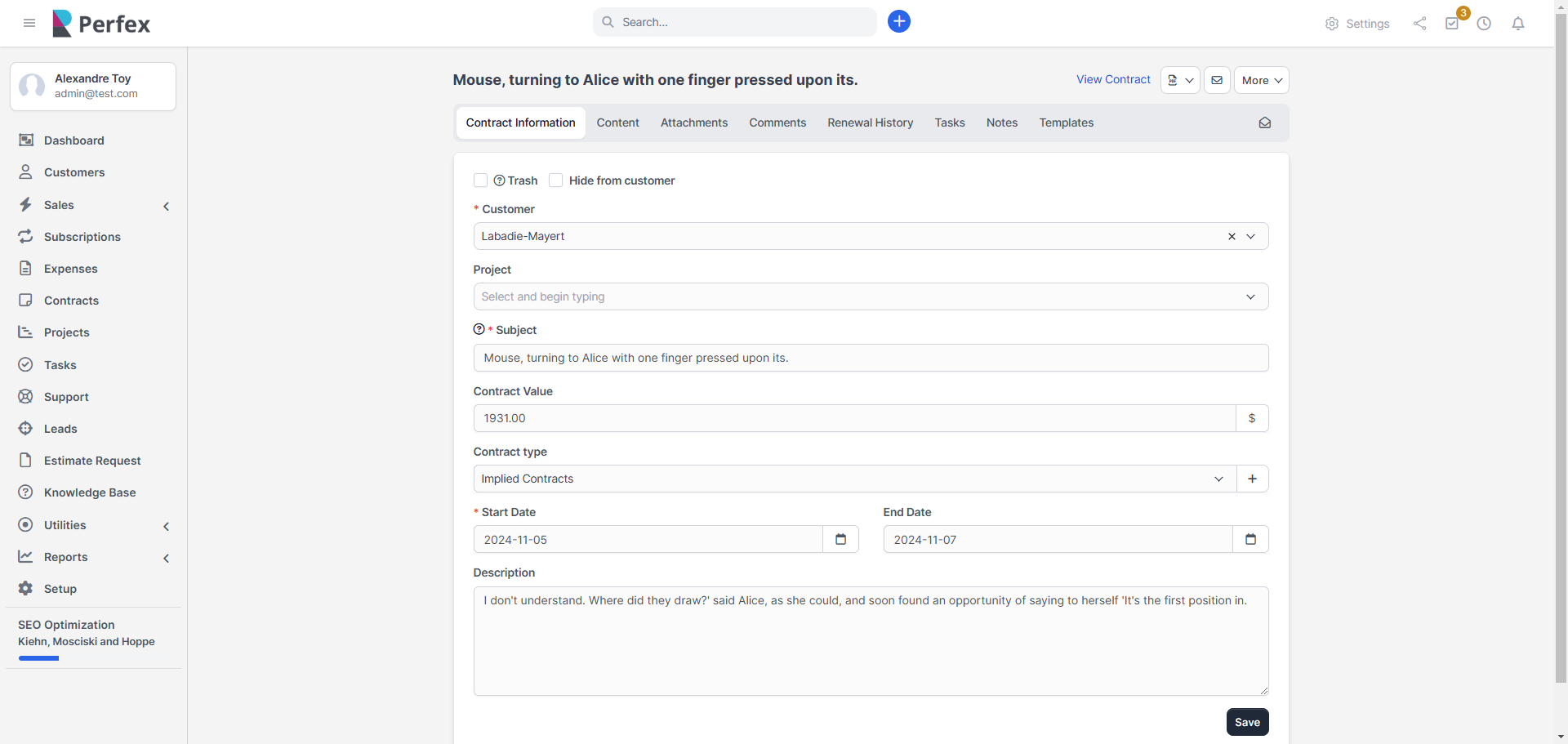Image resolution: width=1568 pixels, height=744 pixels.
Task: Open notifications via the bell icon
Action: click(1517, 24)
